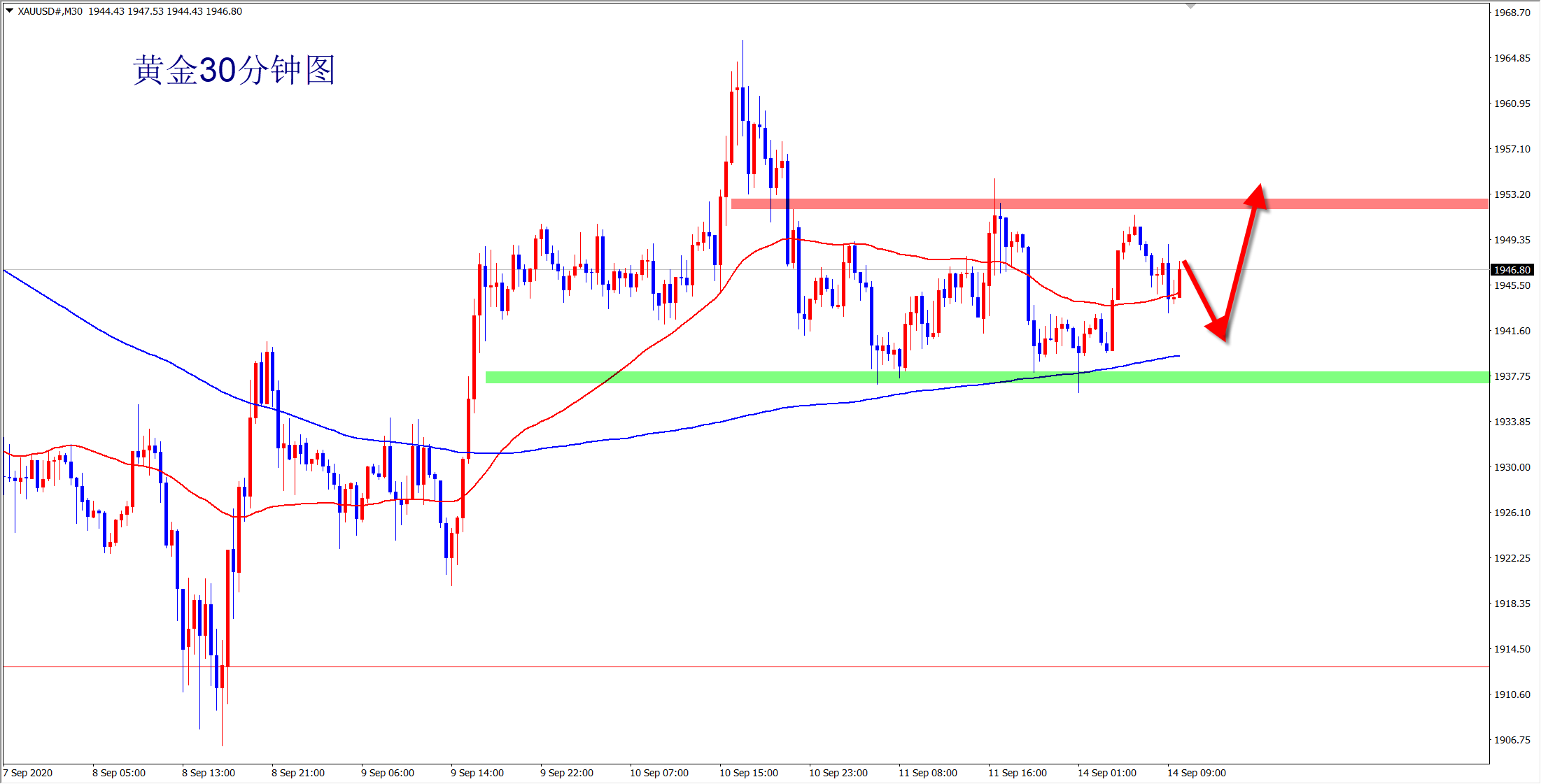The height and width of the screenshot is (784, 1541).
Task: Click the 1906.75 price scale label
Action: point(1512,740)
